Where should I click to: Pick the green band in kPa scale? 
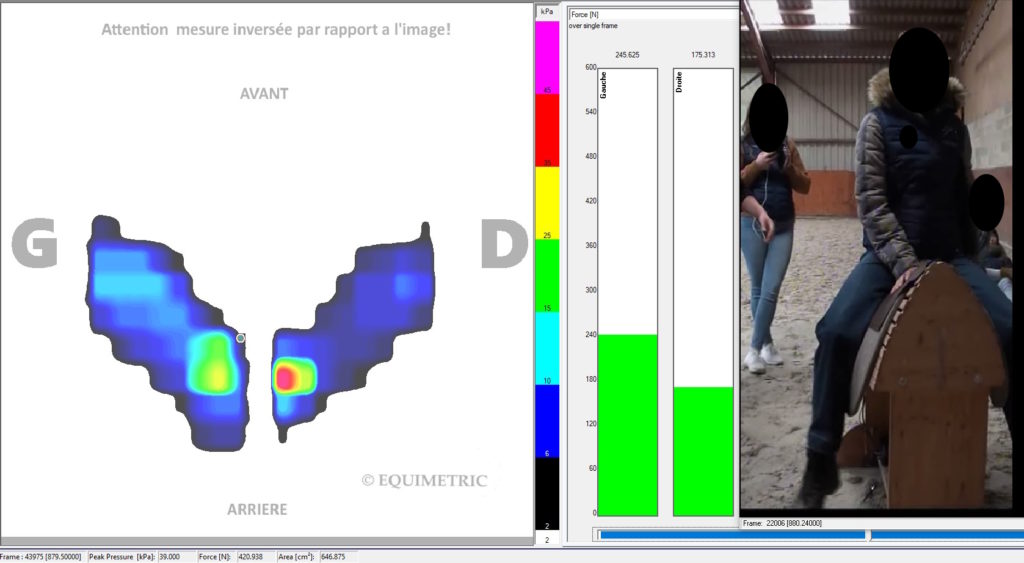547,276
